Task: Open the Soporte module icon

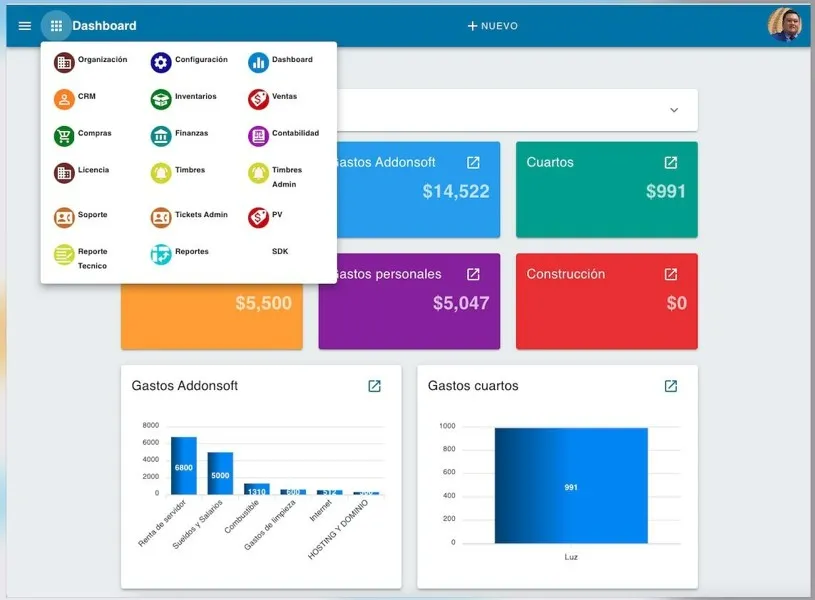Action: 62,216
